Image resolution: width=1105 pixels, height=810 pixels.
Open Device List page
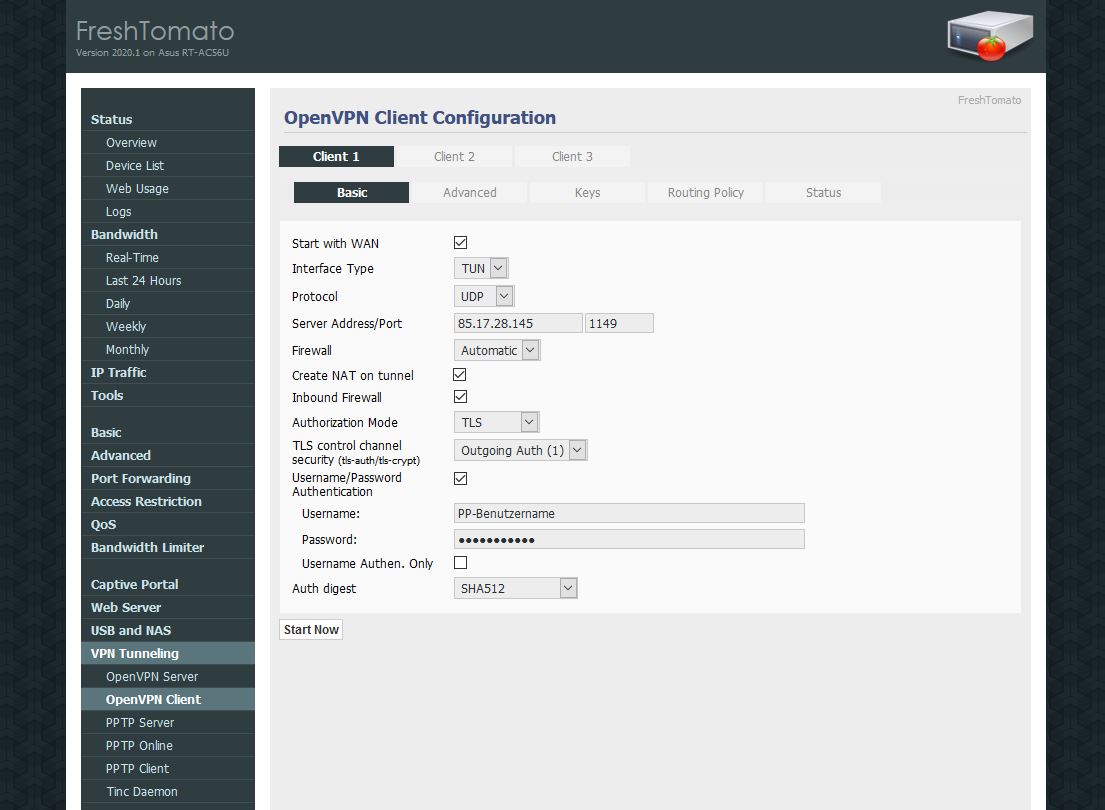[168, 166]
